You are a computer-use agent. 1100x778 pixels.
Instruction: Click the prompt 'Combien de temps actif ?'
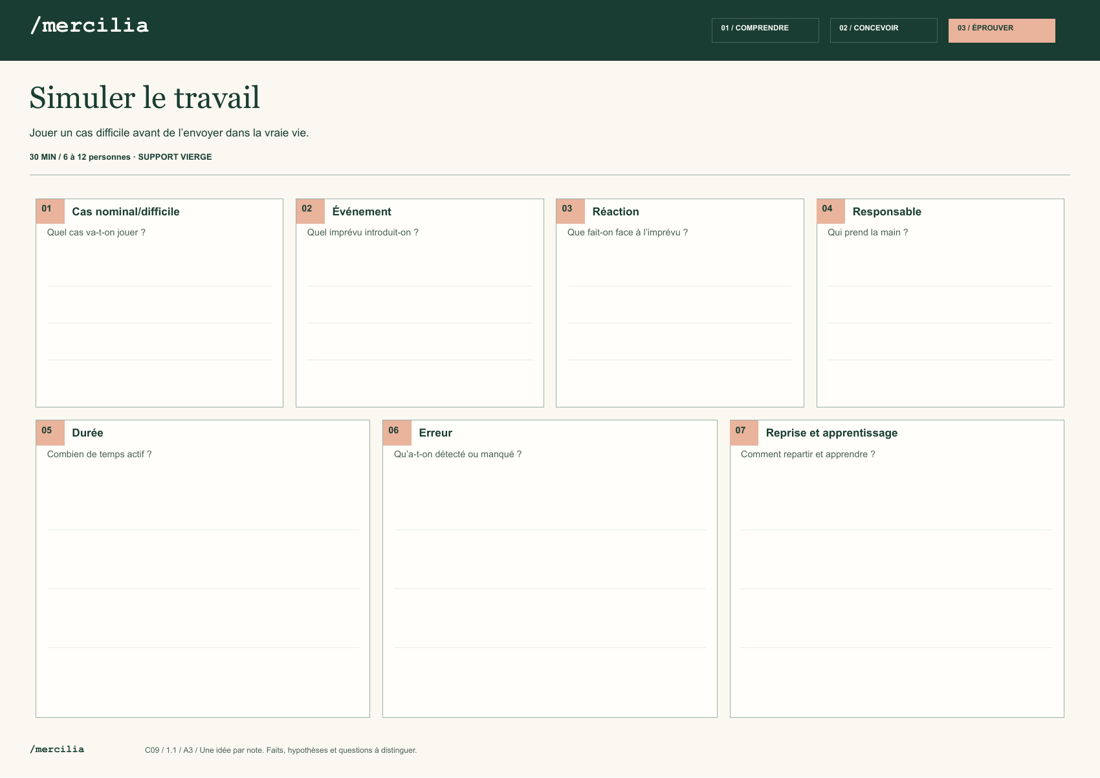coord(99,454)
